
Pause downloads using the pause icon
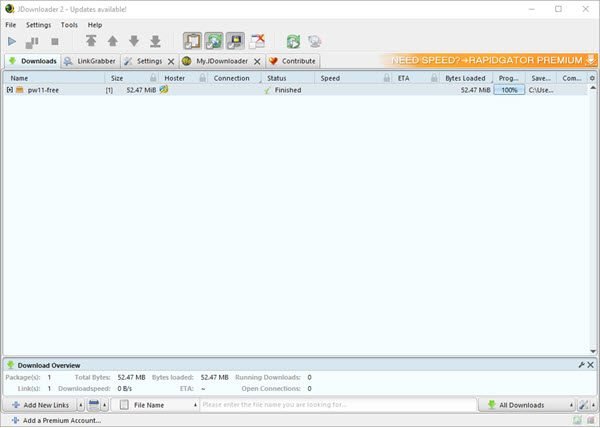32,42
